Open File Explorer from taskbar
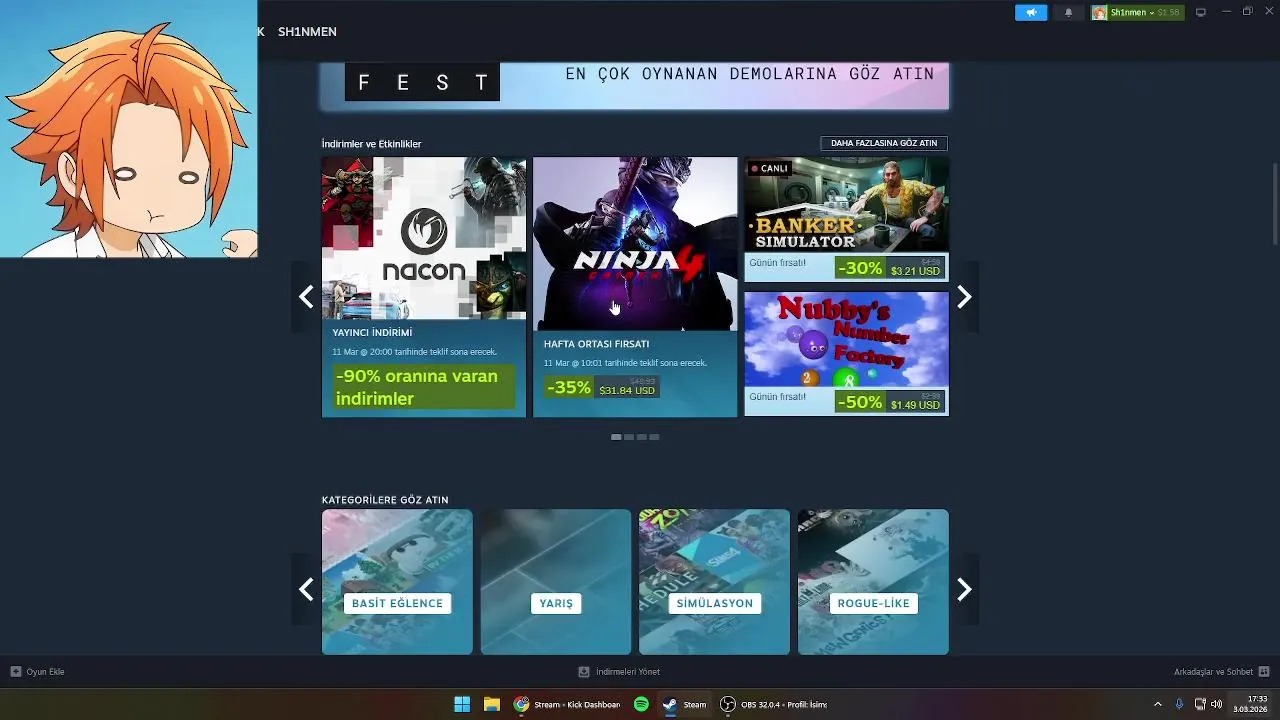The image size is (1280, 720). point(492,704)
